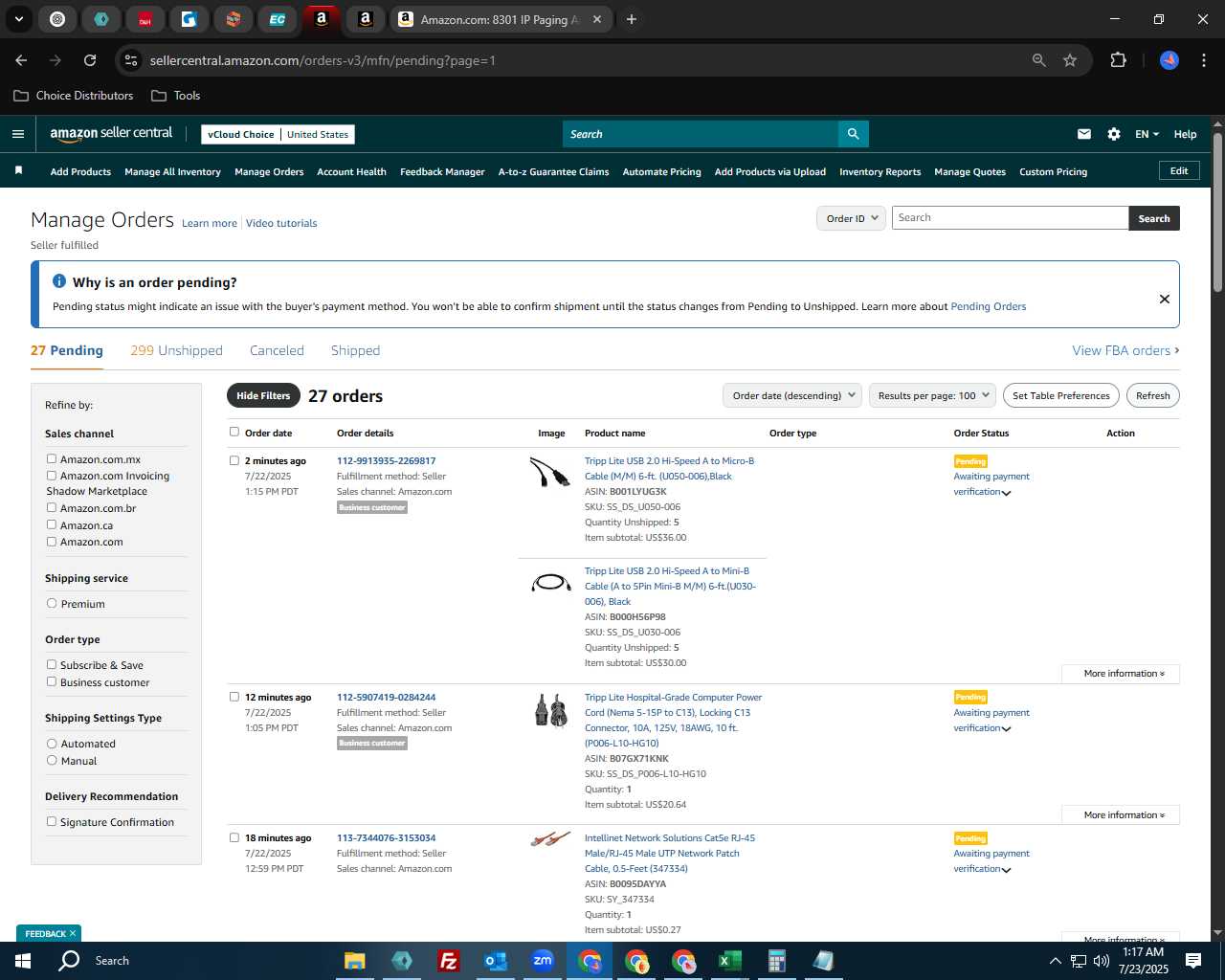Click the Amazon Seller Central logo

(111, 134)
